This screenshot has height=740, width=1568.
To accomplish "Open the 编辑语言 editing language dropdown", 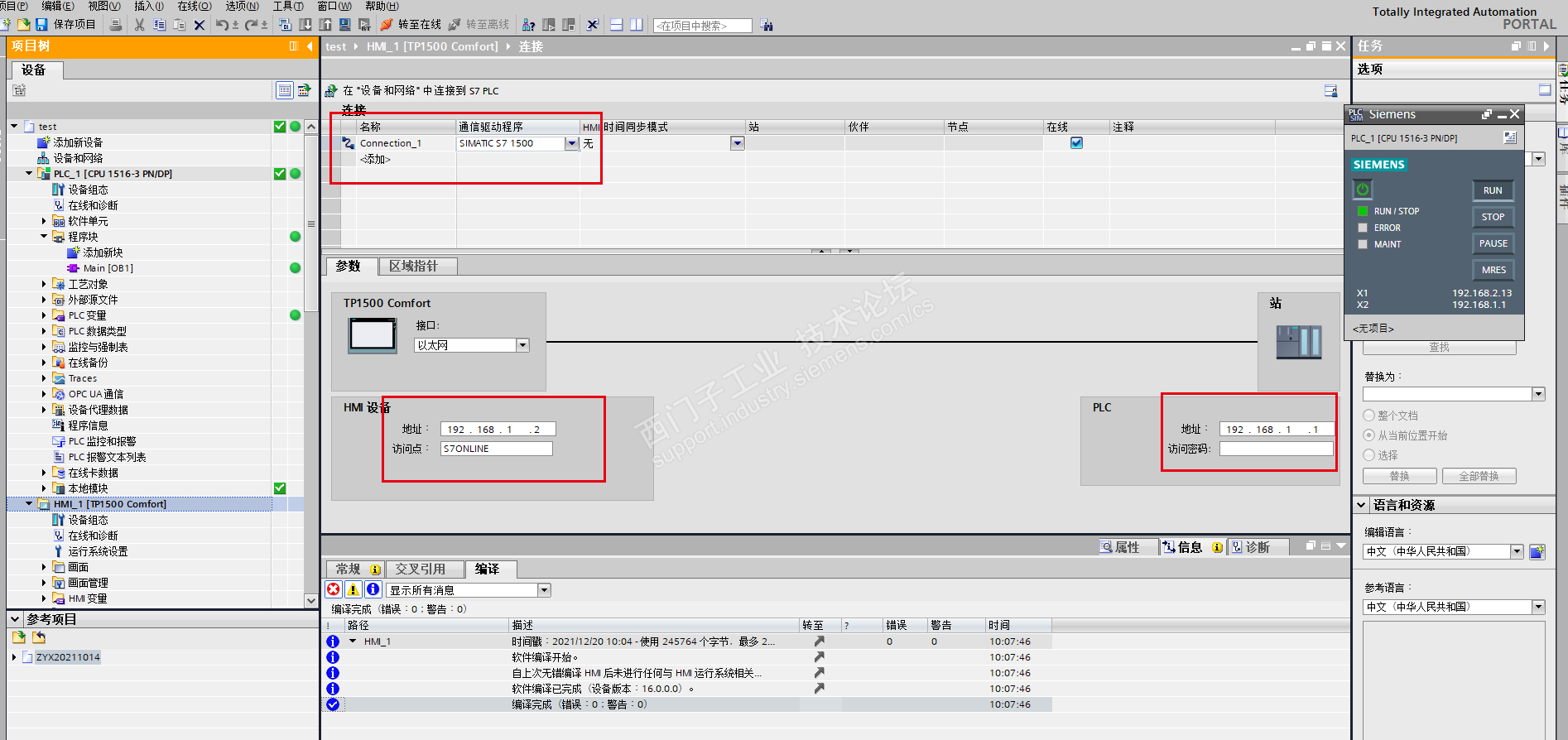I will [1517, 551].
